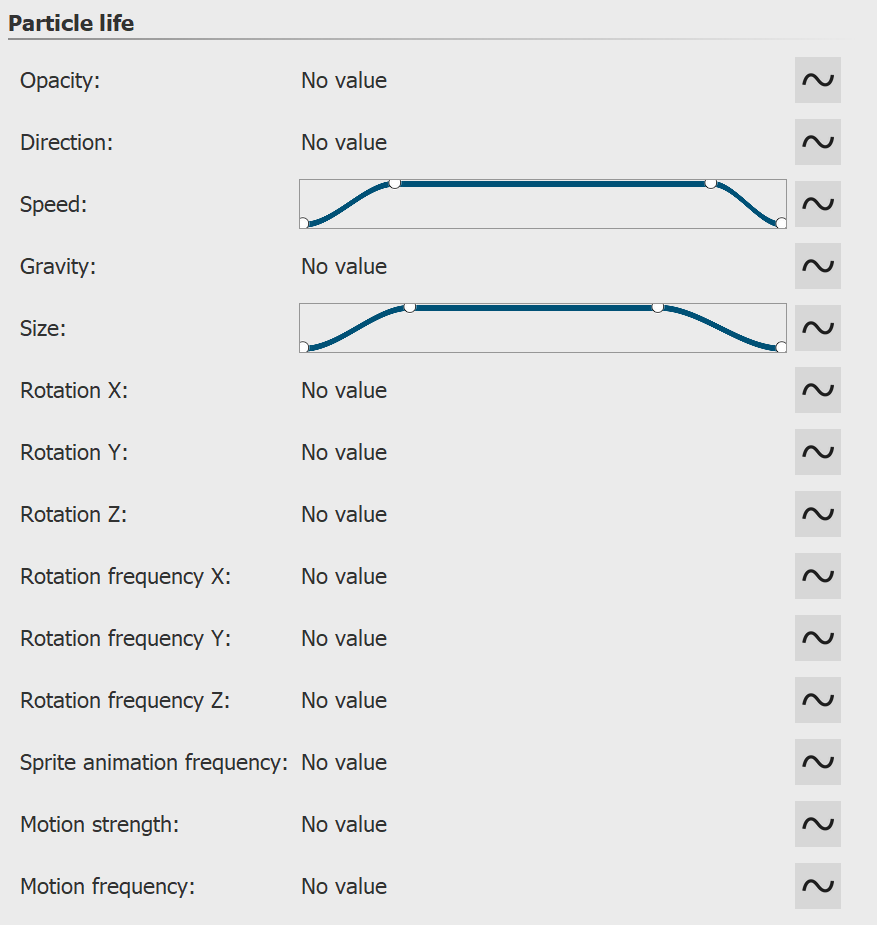Click the Sprite animation frequency curve icon
877x925 pixels.
817,762
